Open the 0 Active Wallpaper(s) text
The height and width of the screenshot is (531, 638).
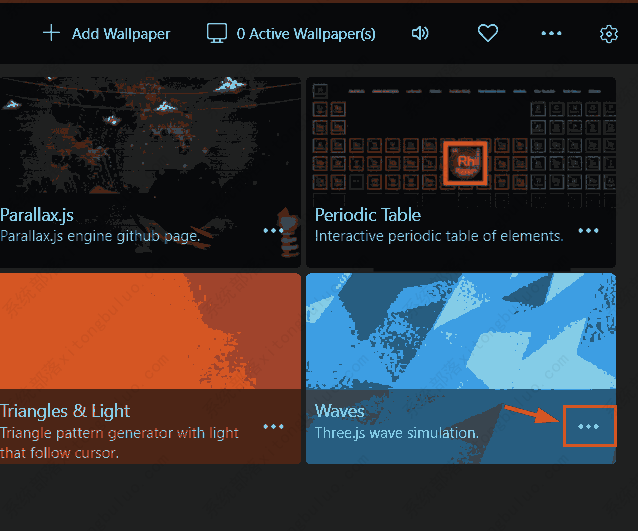point(306,34)
